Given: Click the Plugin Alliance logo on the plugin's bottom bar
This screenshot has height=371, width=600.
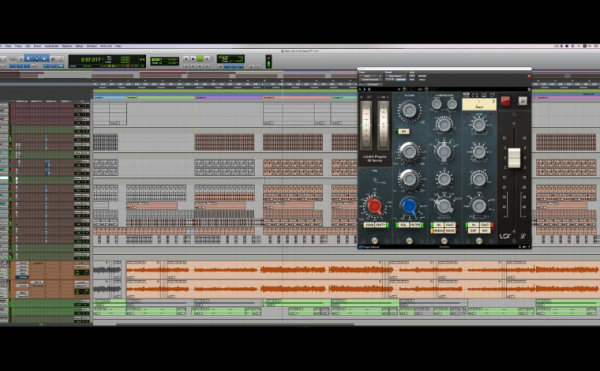Looking at the screenshot, I should [x=369, y=247].
